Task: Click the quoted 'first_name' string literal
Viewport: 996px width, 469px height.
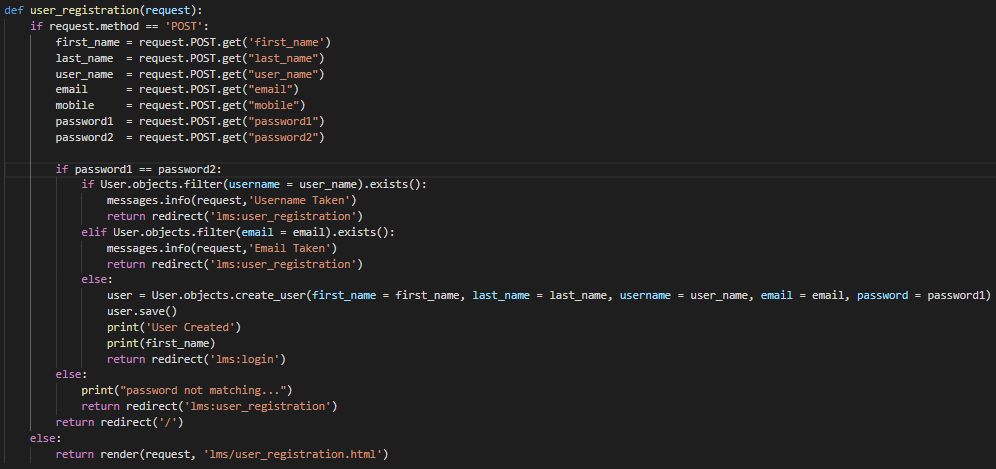Action: coord(288,43)
